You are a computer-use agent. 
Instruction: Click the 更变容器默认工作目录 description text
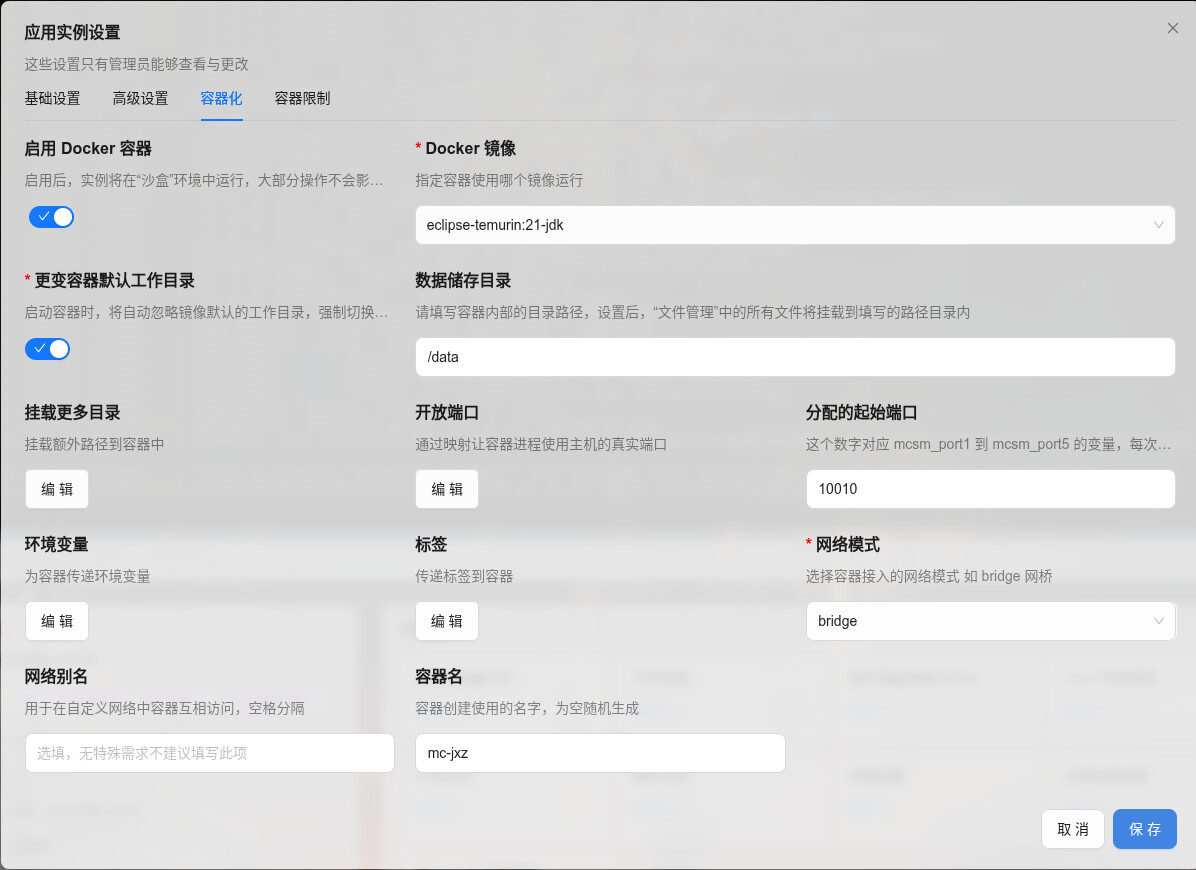click(207, 312)
